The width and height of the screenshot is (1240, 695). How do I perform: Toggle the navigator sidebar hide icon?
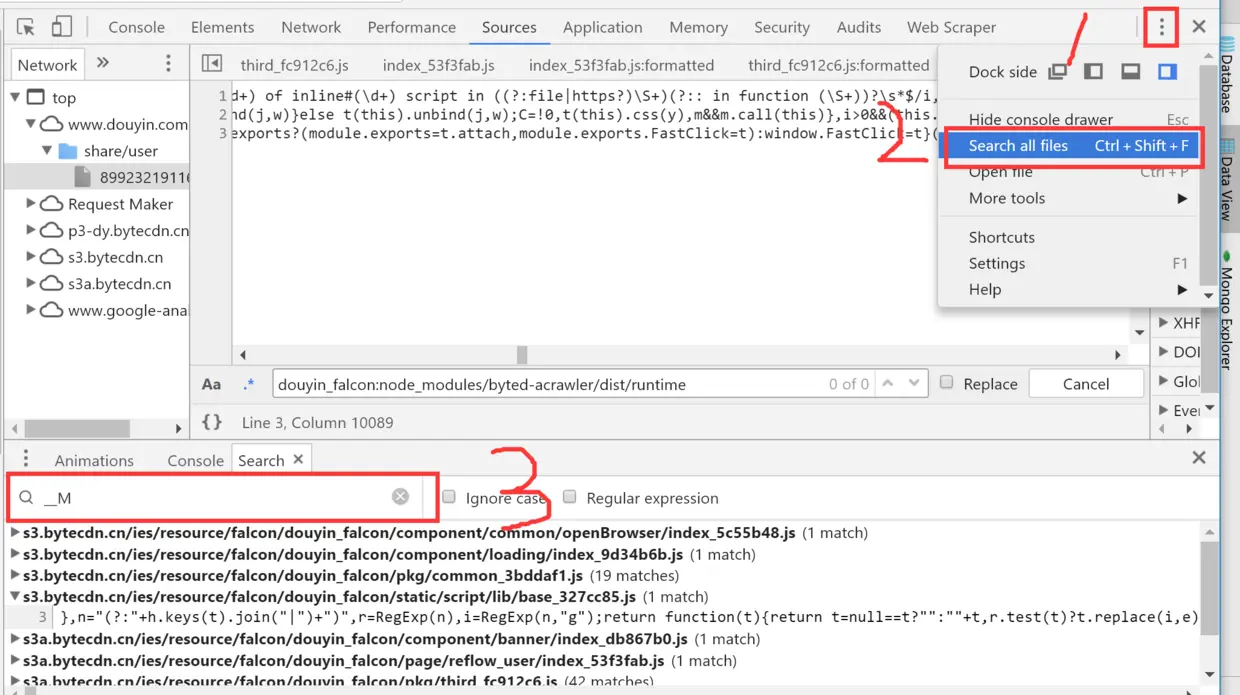pos(212,63)
